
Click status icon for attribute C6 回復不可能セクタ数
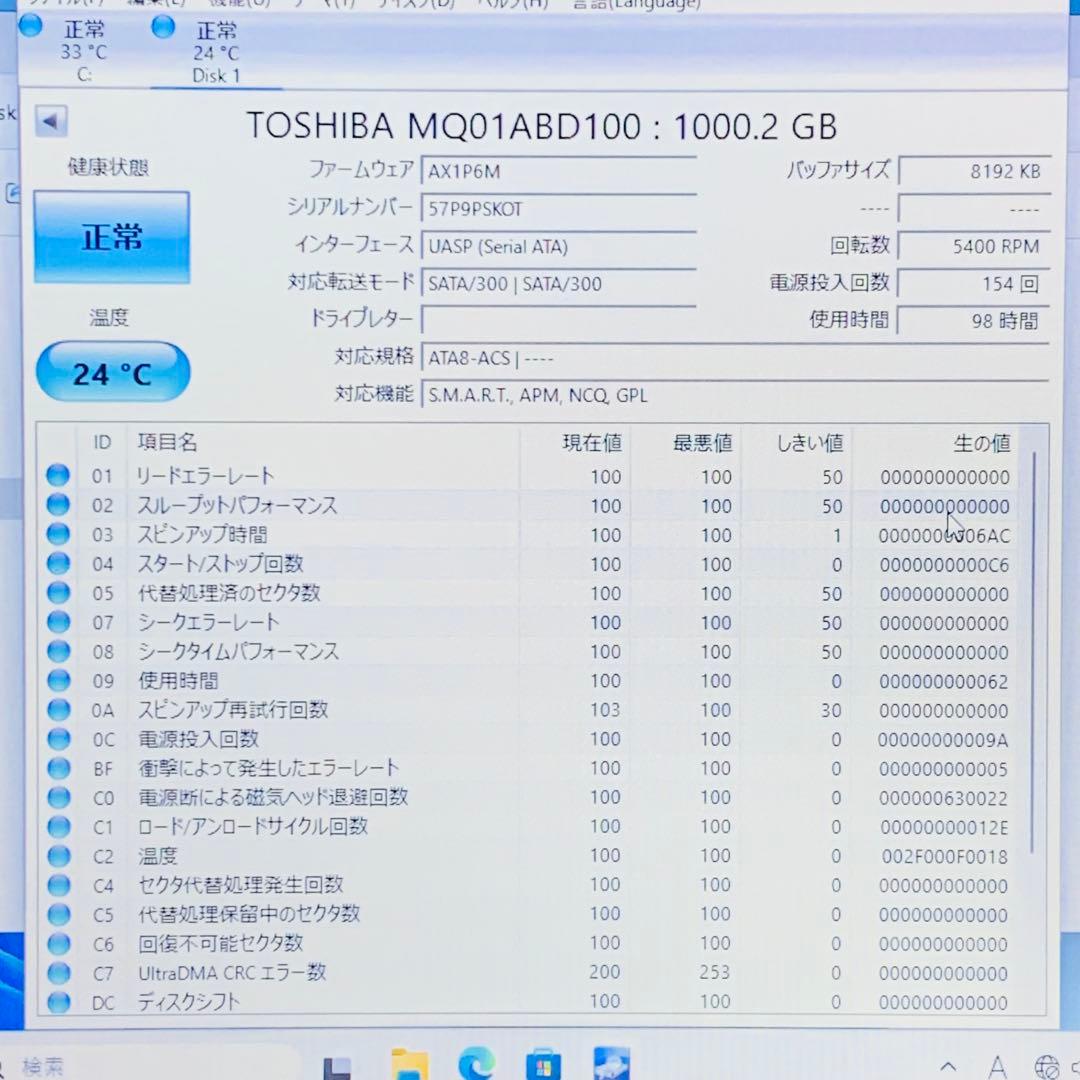pos(59,944)
